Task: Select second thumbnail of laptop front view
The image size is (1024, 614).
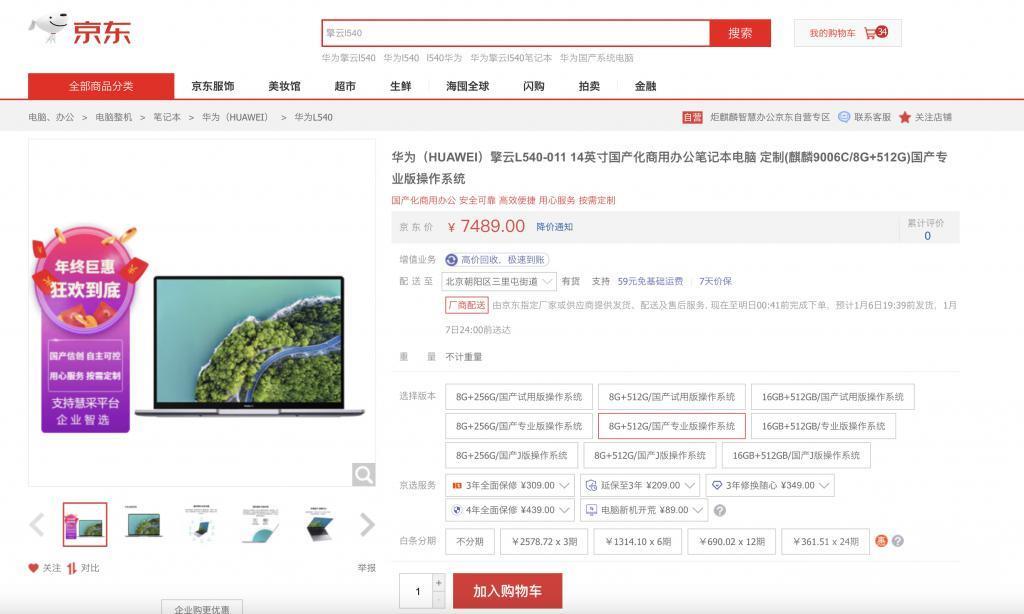Action: (x=144, y=525)
